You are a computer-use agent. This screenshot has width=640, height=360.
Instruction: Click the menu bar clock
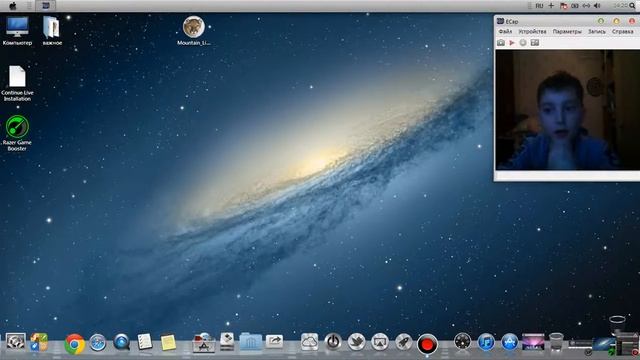point(620,6)
